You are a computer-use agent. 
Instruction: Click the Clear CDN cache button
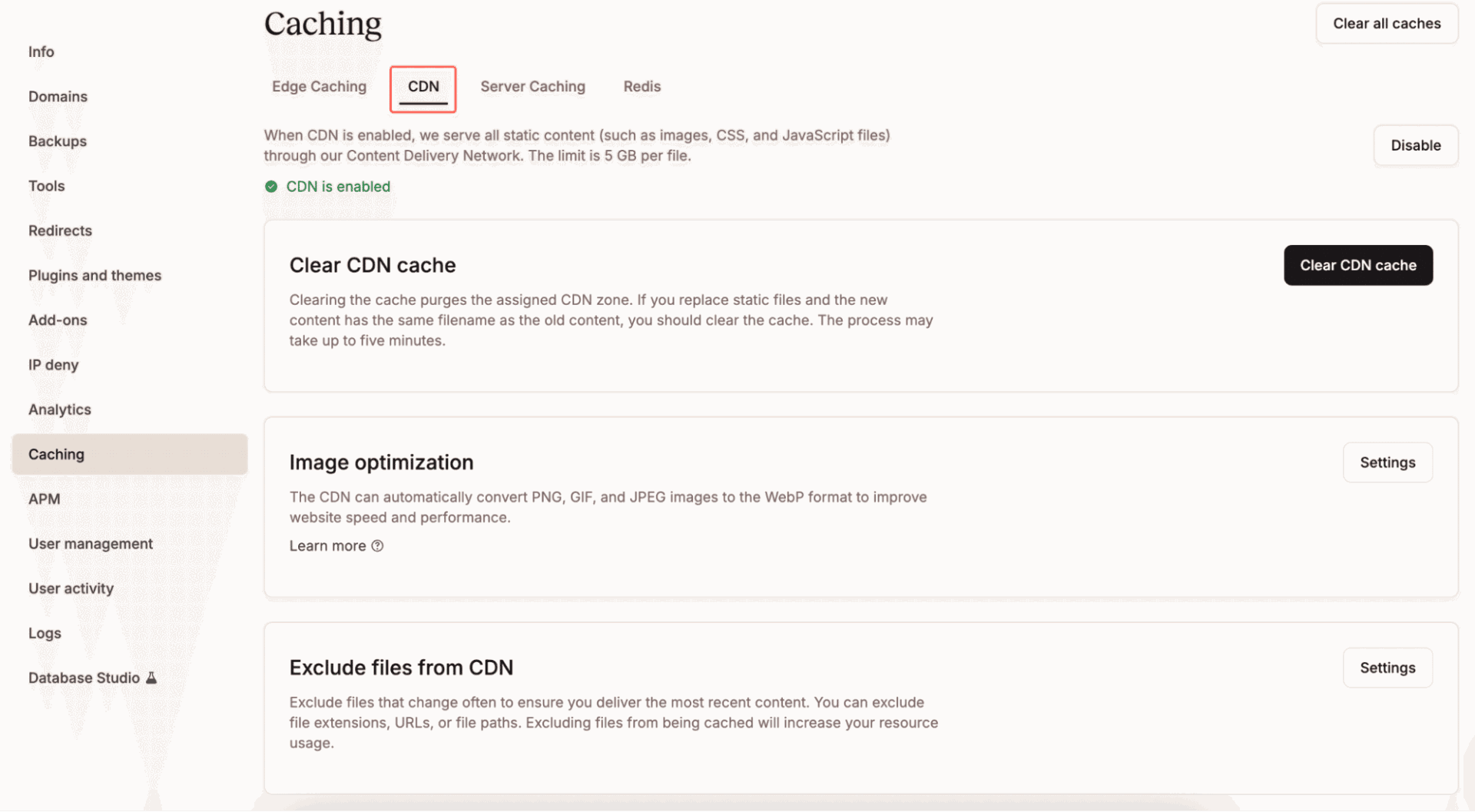tap(1357, 265)
